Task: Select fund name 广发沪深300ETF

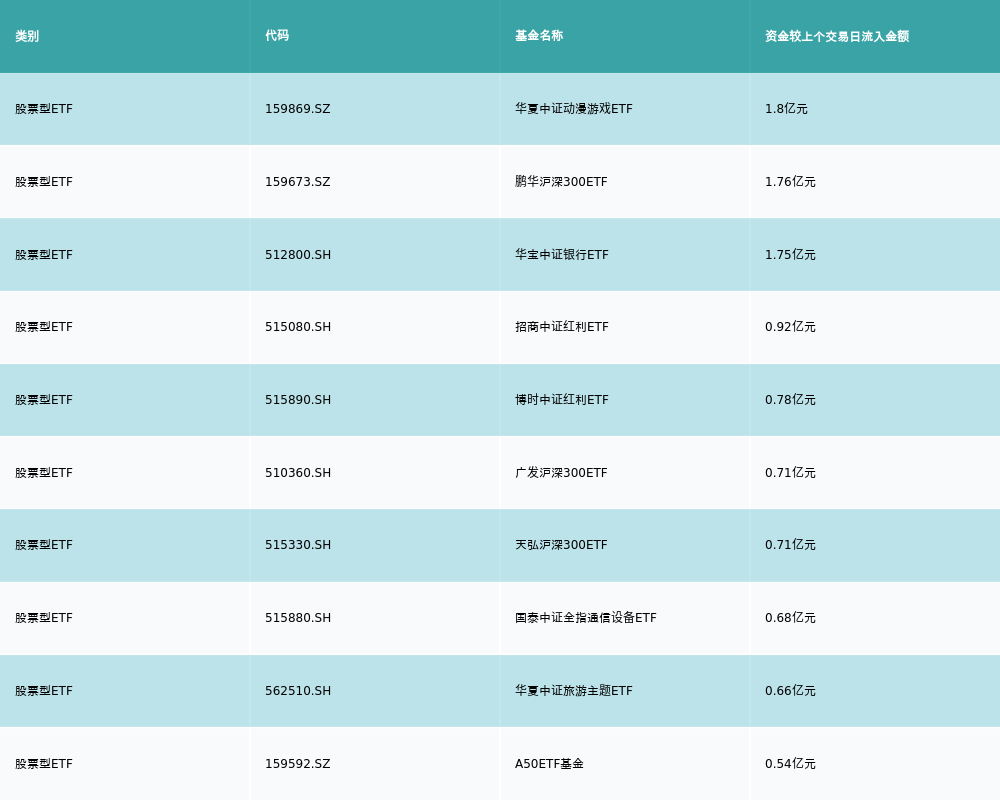Action: click(x=561, y=473)
